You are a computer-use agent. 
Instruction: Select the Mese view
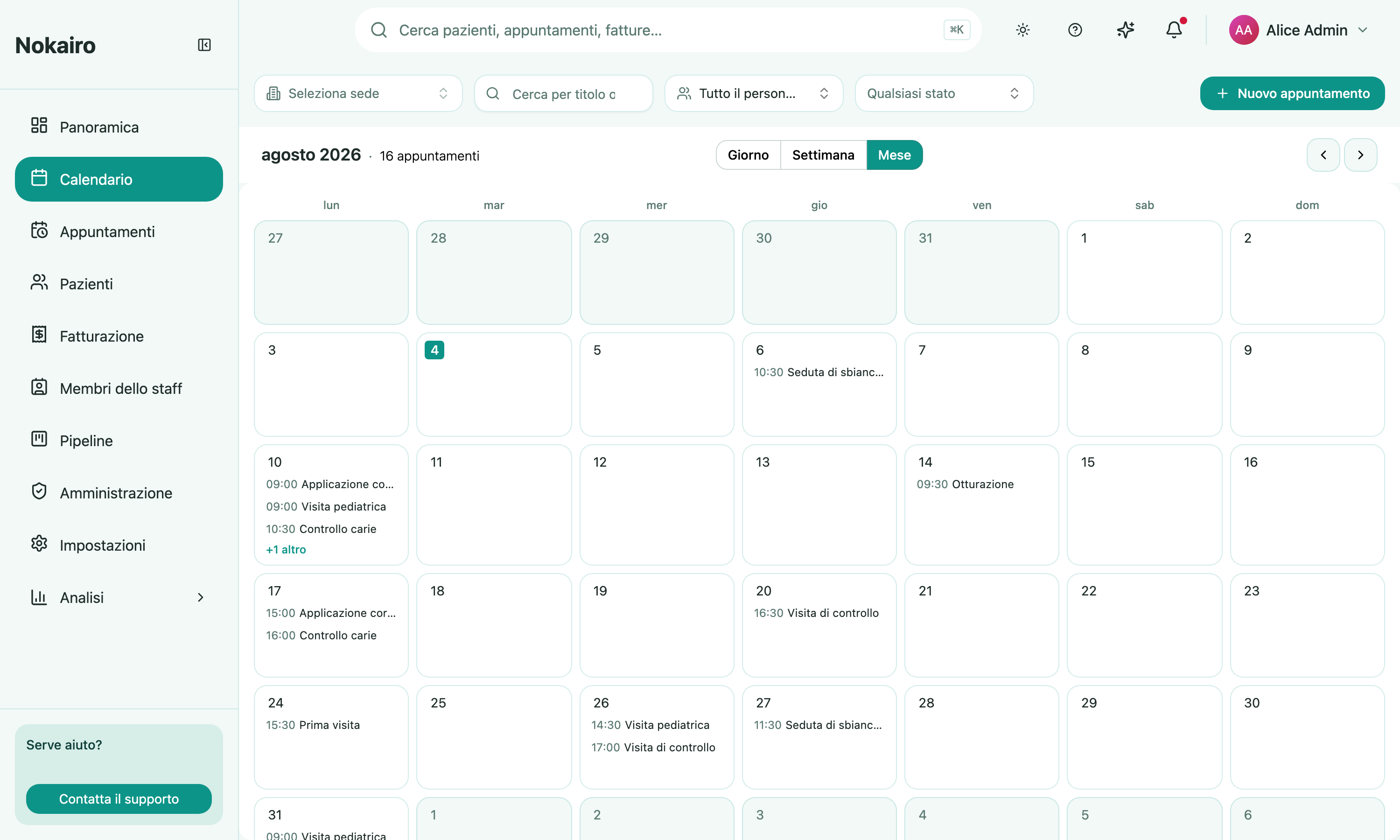[x=895, y=155]
